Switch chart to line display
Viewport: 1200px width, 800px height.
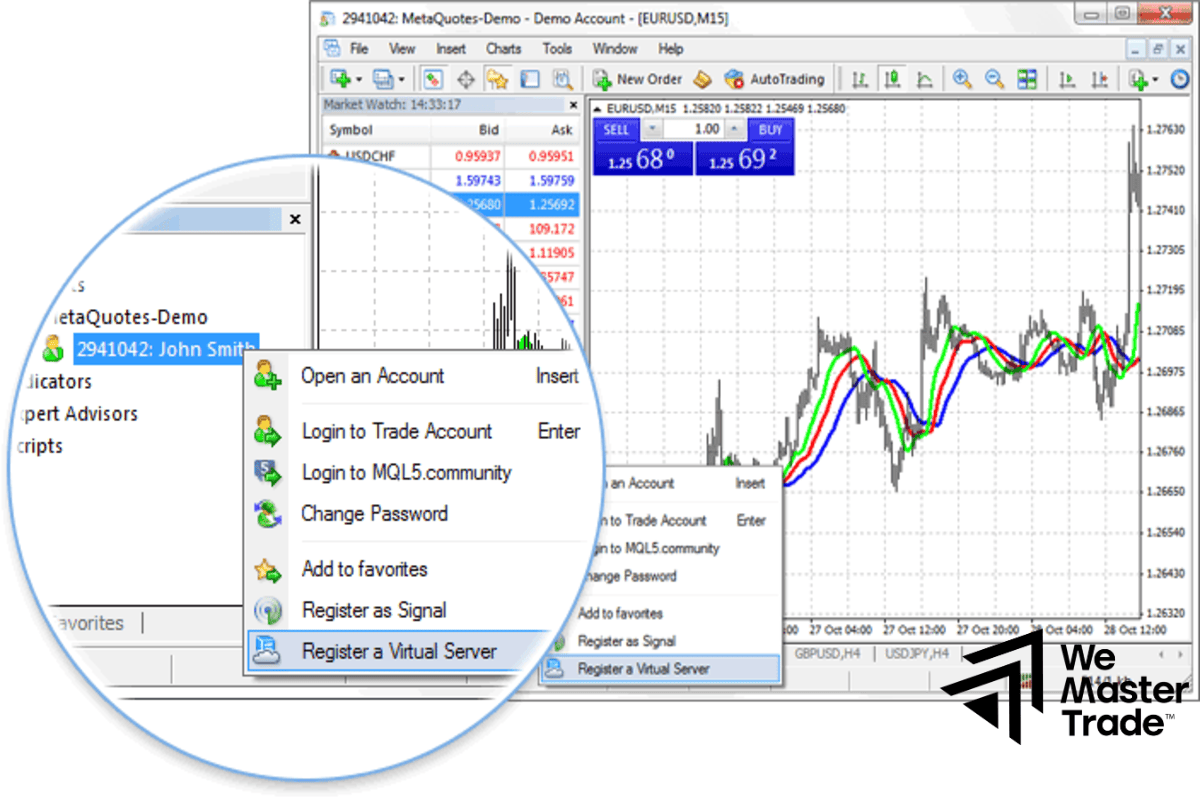(x=924, y=78)
